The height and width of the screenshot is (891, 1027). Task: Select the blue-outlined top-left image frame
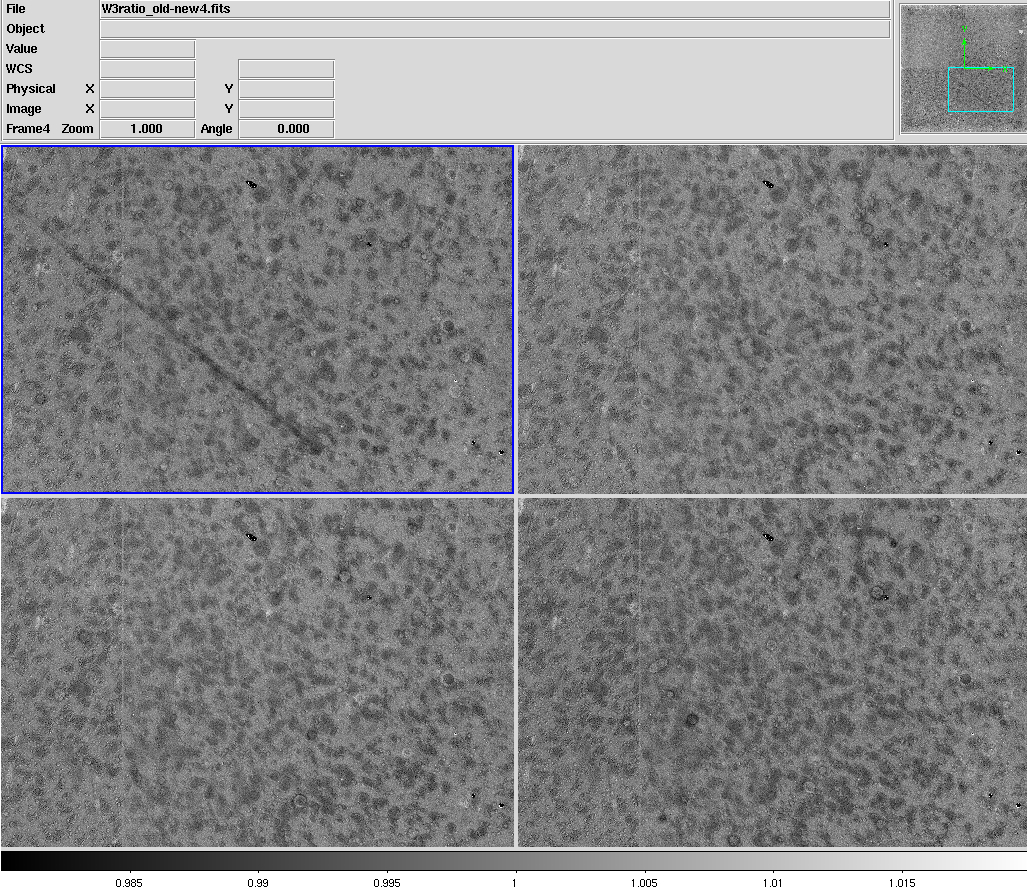point(257,319)
